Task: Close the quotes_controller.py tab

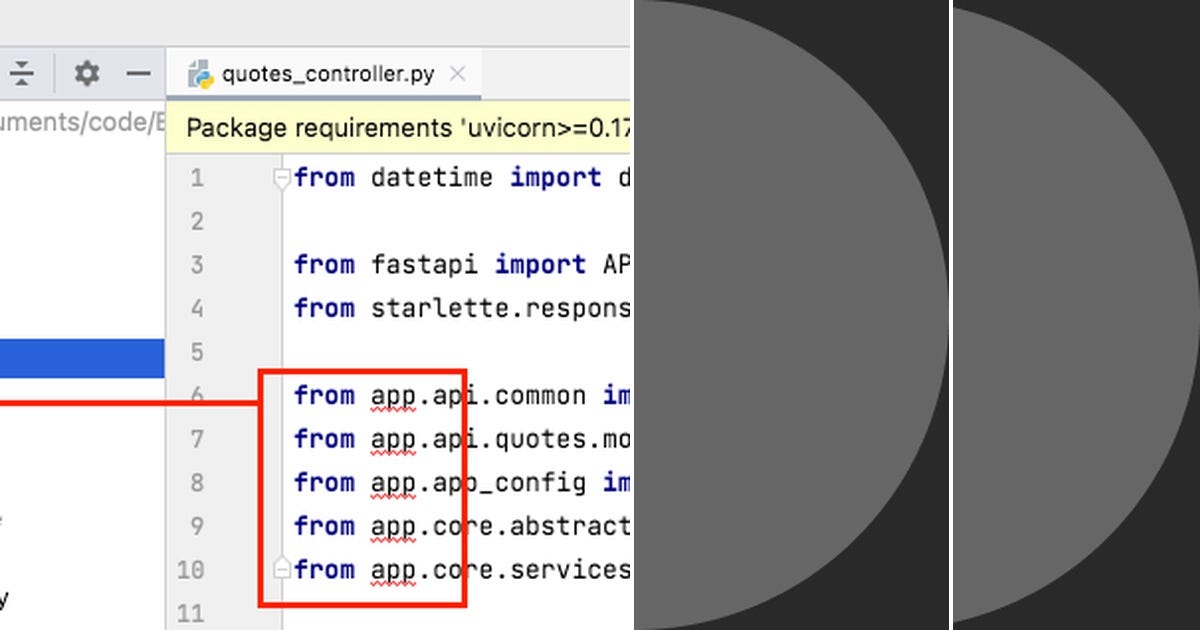Action: coord(458,73)
